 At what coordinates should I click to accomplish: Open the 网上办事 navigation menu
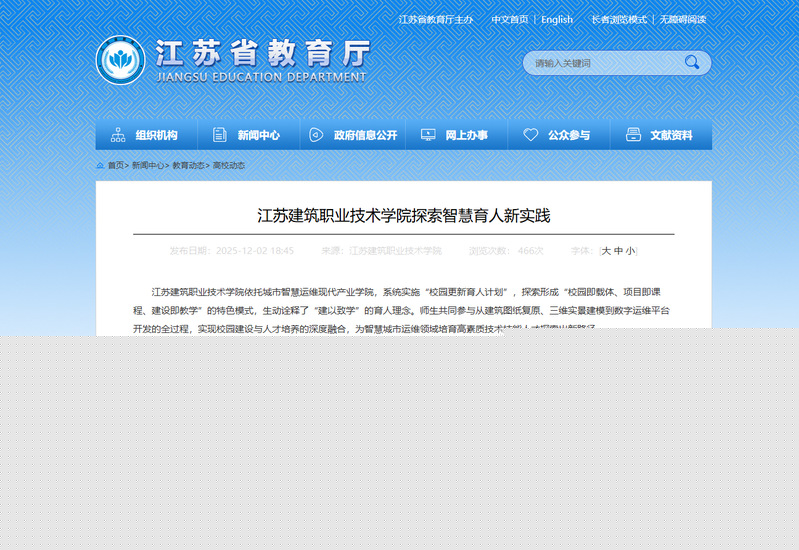click(466, 135)
